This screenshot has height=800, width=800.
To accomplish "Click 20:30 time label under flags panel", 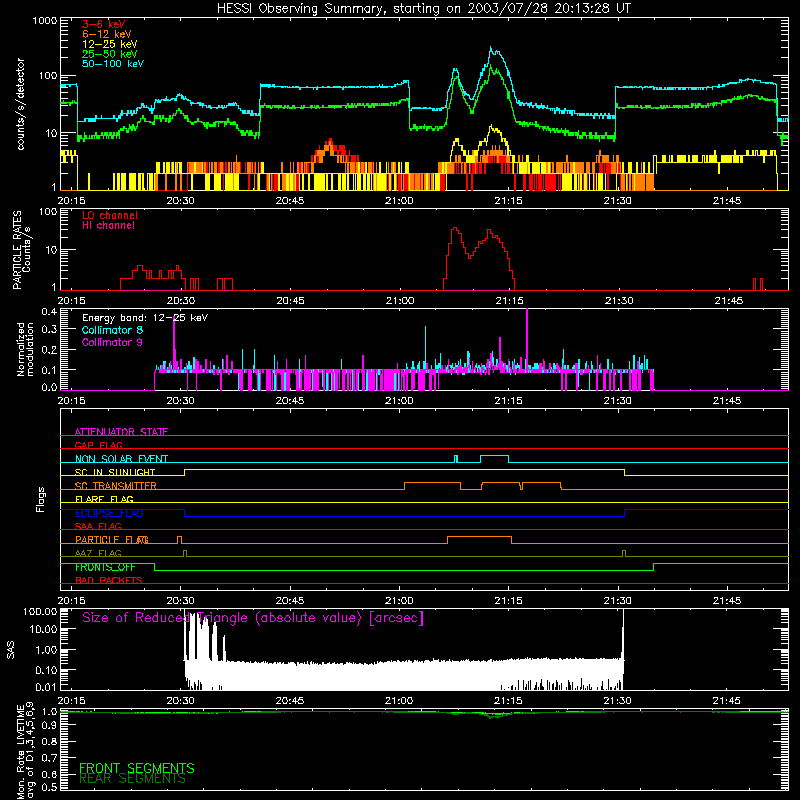I will 181,601.
